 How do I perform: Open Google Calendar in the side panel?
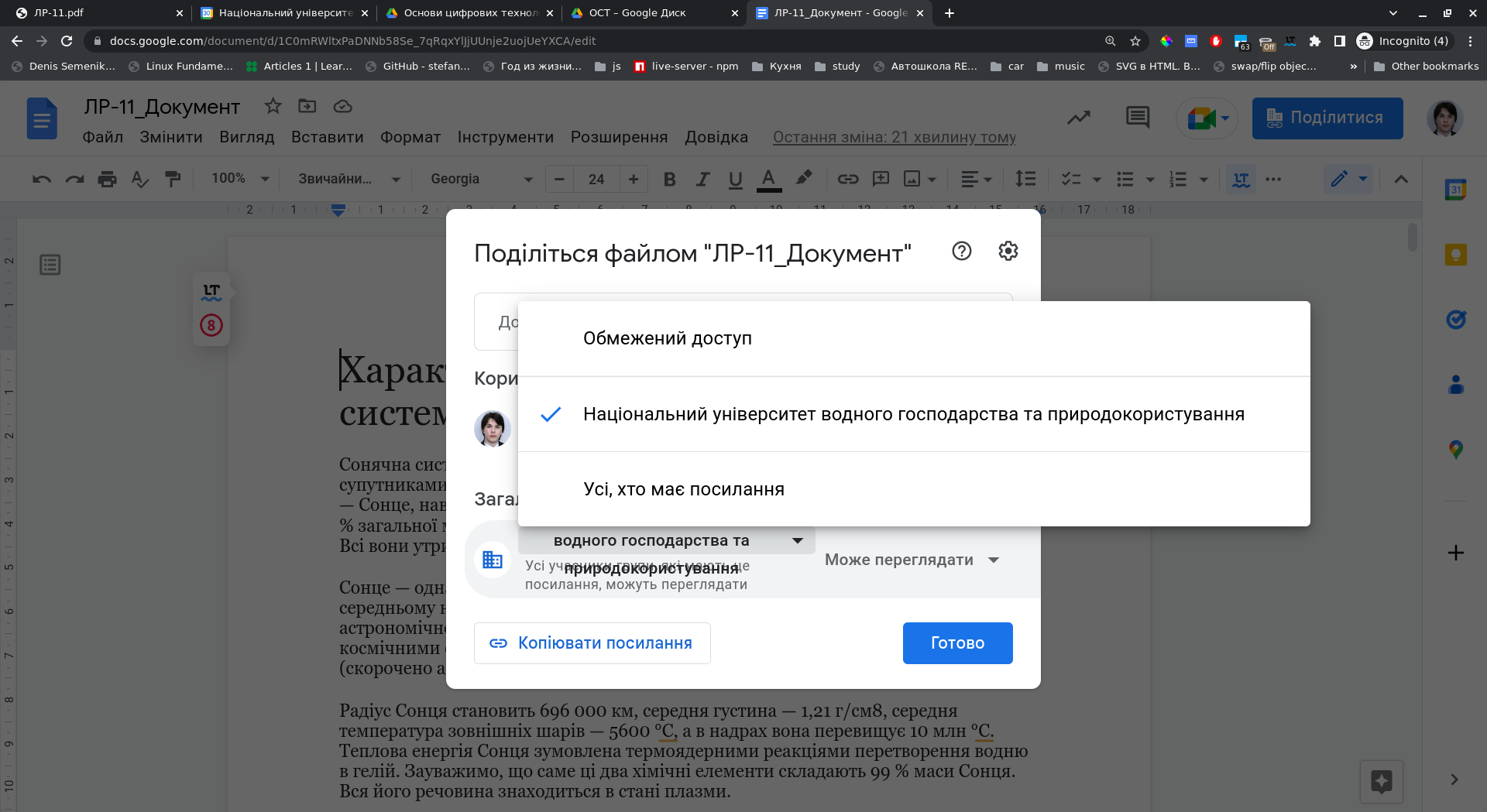point(1455,190)
